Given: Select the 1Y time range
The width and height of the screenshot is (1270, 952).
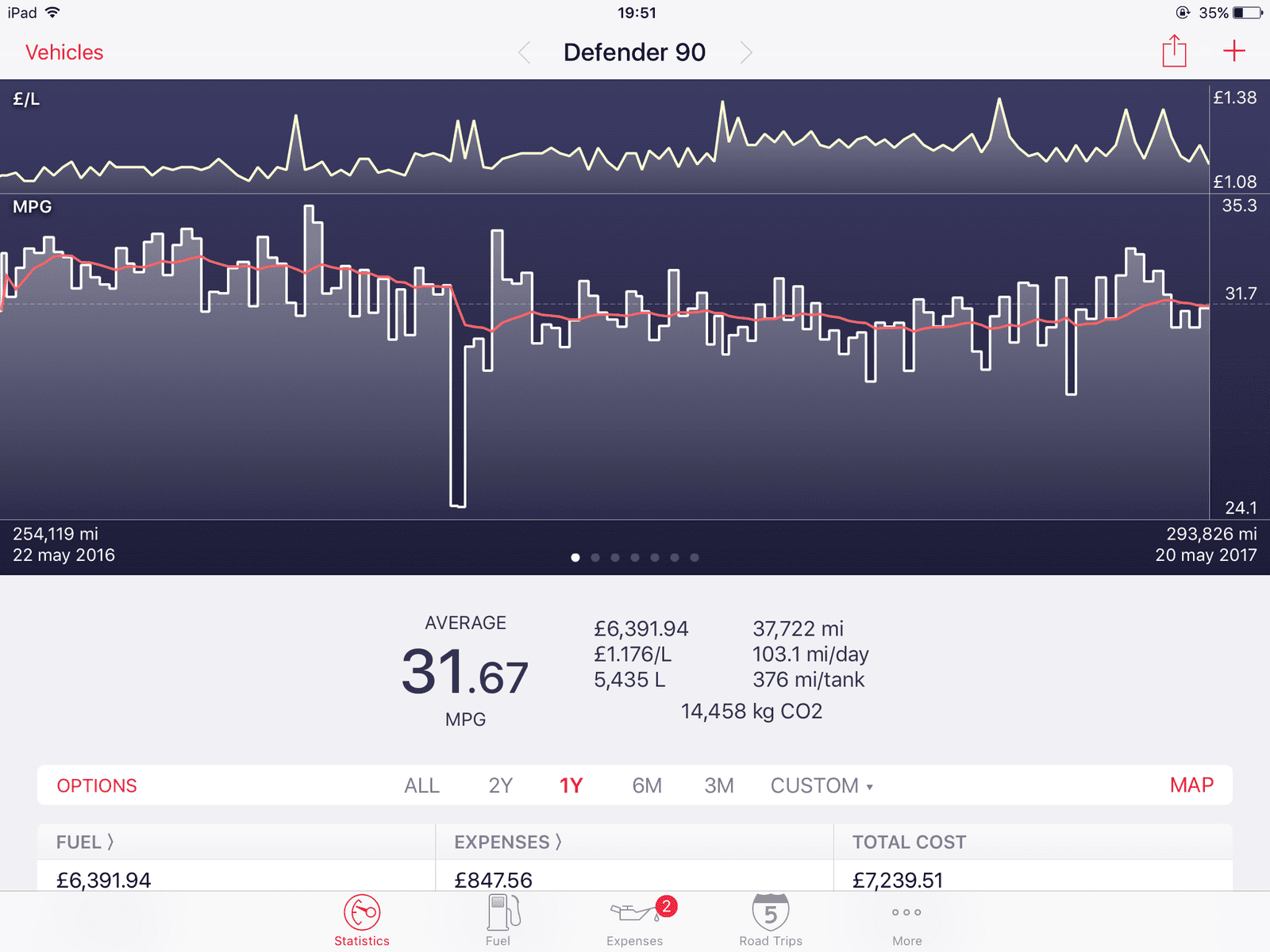Looking at the screenshot, I should coord(571,785).
